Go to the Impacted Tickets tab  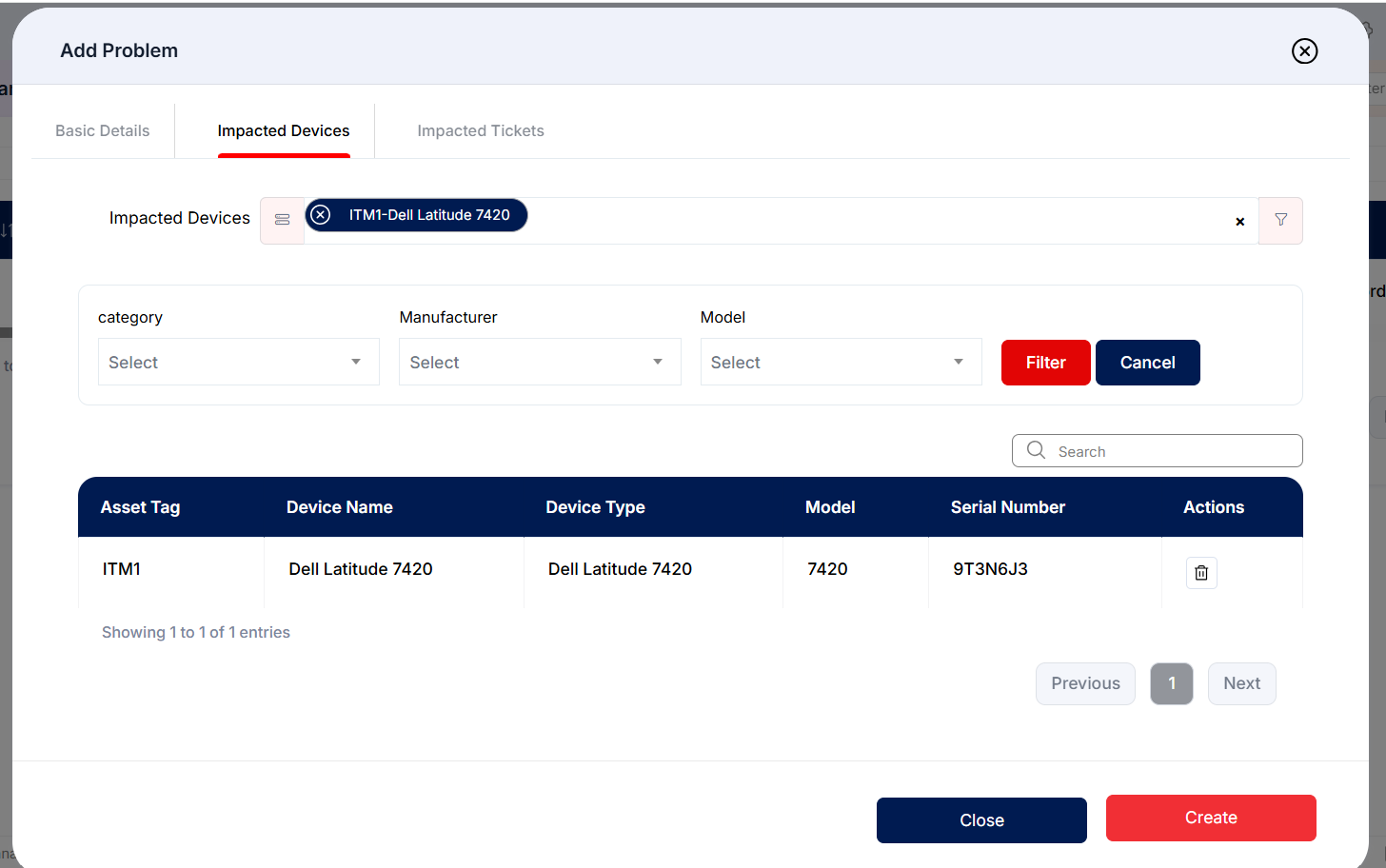pos(481,130)
